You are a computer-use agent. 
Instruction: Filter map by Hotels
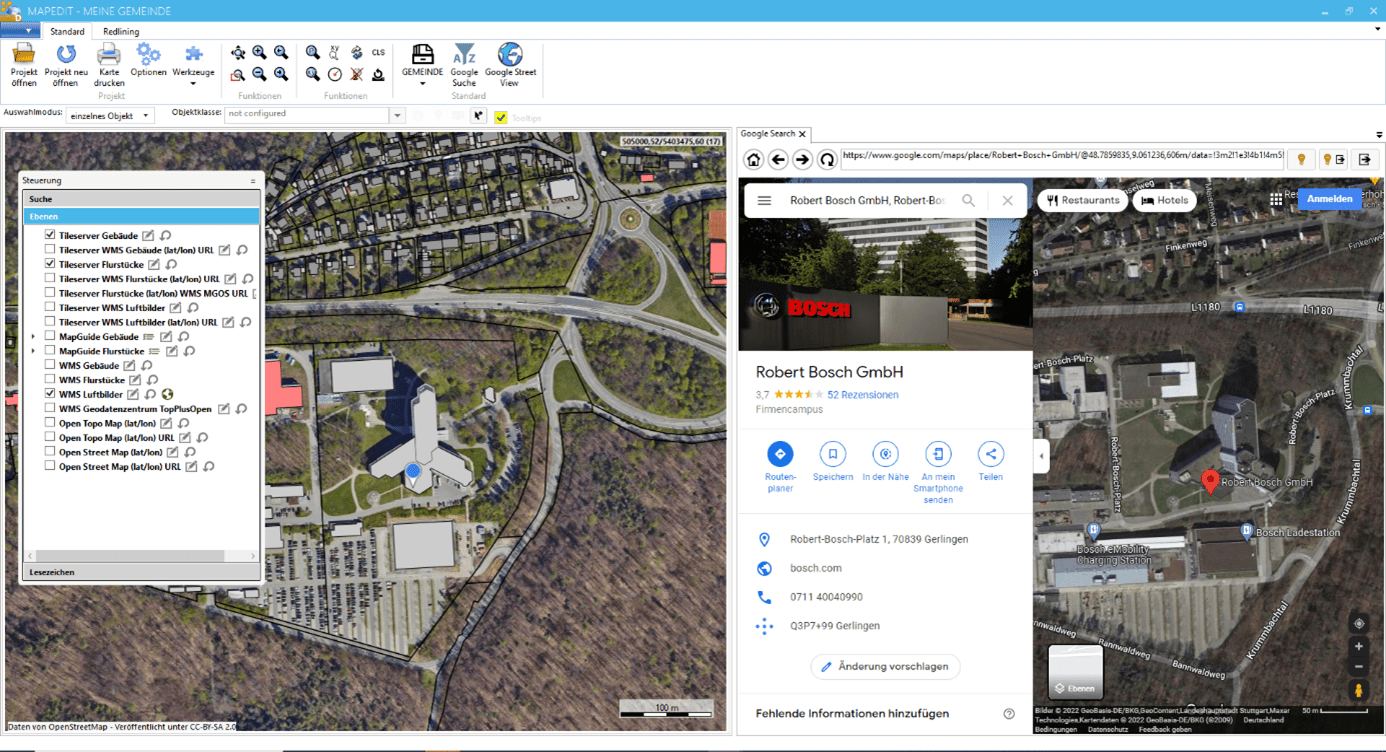coord(1164,200)
